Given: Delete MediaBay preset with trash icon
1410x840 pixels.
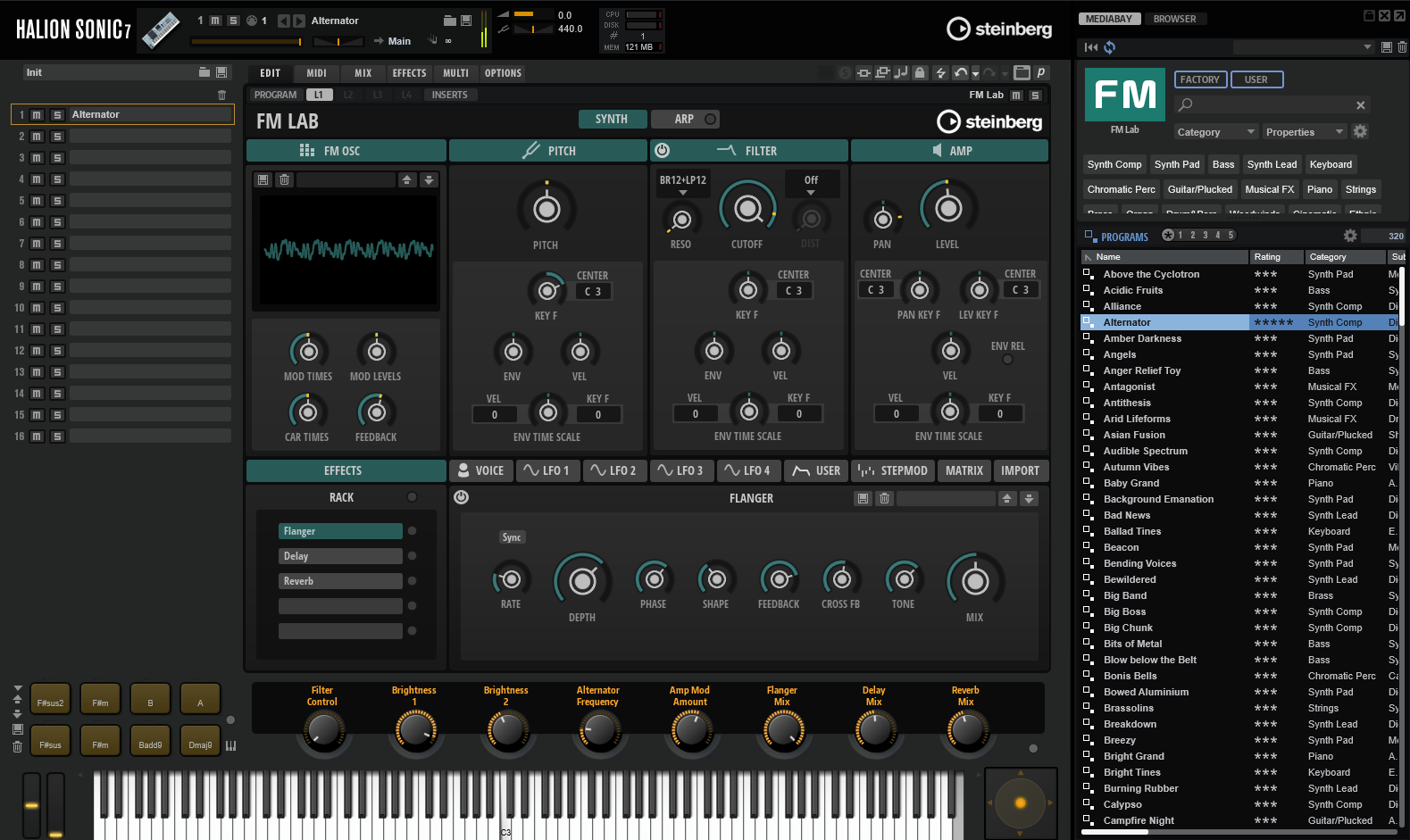Looking at the screenshot, I should (1402, 47).
